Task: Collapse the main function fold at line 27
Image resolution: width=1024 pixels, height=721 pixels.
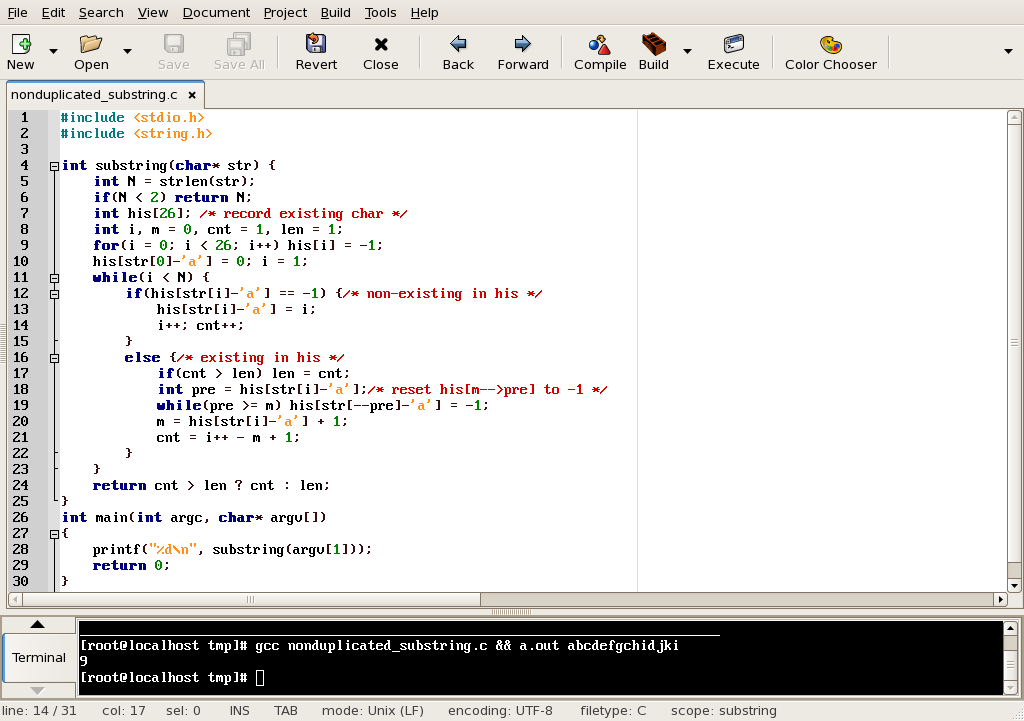Action: click(x=55, y=534)
